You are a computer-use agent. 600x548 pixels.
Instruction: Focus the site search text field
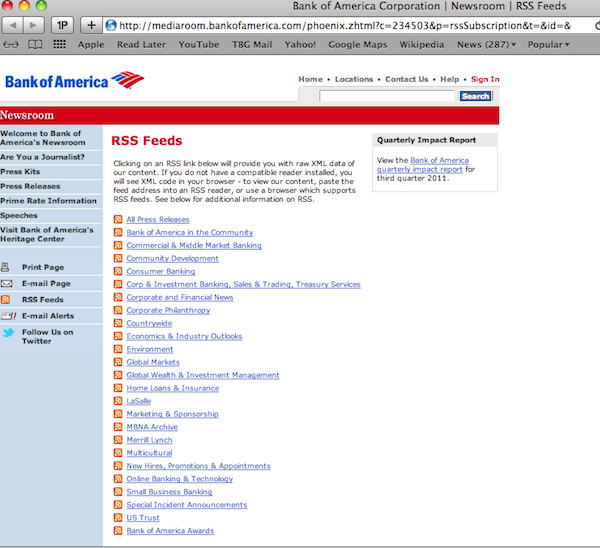387,96
